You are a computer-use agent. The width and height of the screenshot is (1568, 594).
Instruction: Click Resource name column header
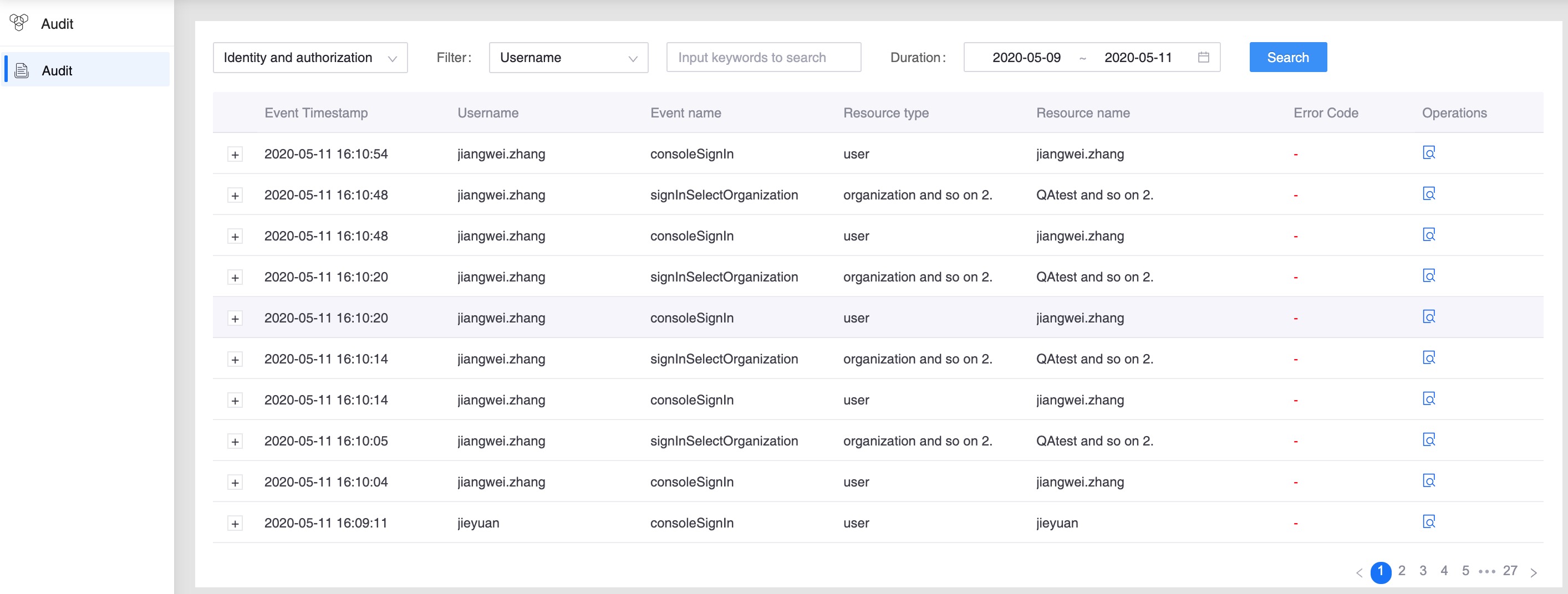tap(1083, 112)
